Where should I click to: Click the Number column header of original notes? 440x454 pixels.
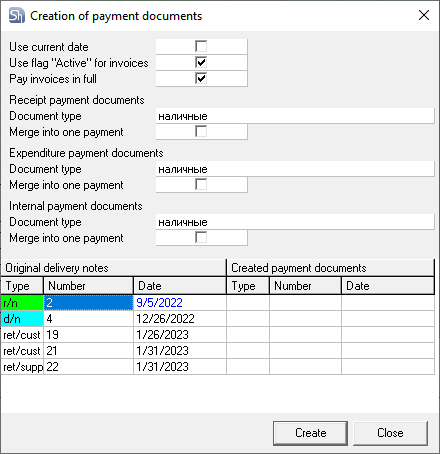tap(88, 286)
